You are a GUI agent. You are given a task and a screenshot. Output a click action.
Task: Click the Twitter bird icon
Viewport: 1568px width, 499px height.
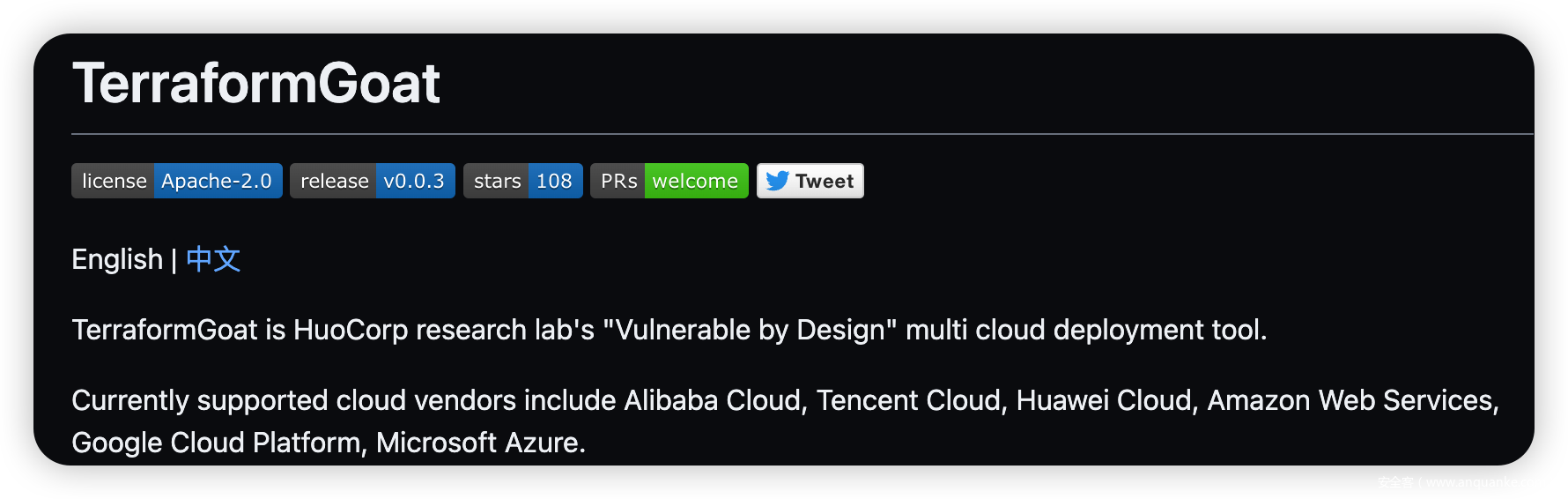(x=777, y=181)
